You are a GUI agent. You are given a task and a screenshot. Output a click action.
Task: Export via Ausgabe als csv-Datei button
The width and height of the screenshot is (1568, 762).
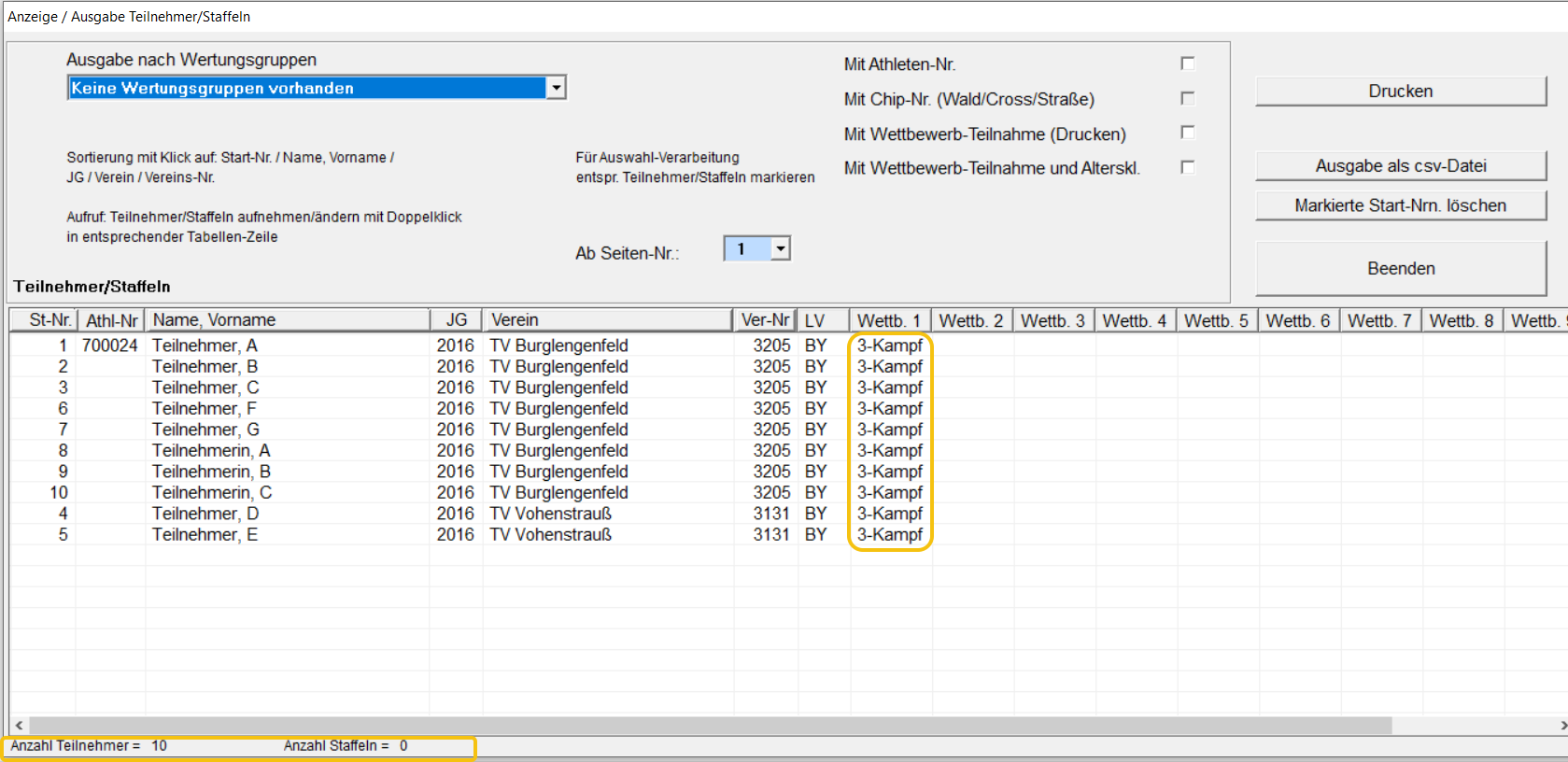(1400, 166)
